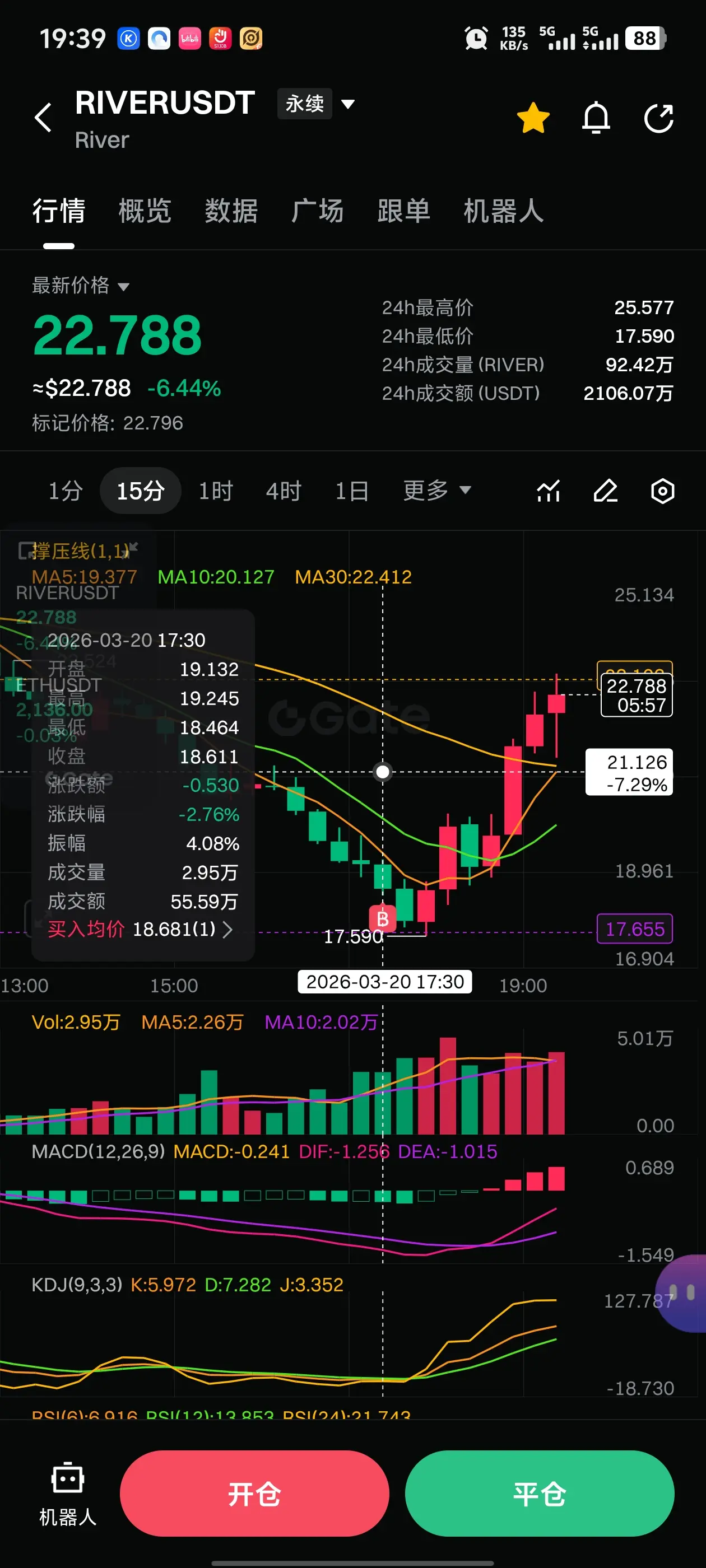The height and width of the screenshot is (1568, 706).
Task: Tap the back arrow icon
Action: coord(43,118)
